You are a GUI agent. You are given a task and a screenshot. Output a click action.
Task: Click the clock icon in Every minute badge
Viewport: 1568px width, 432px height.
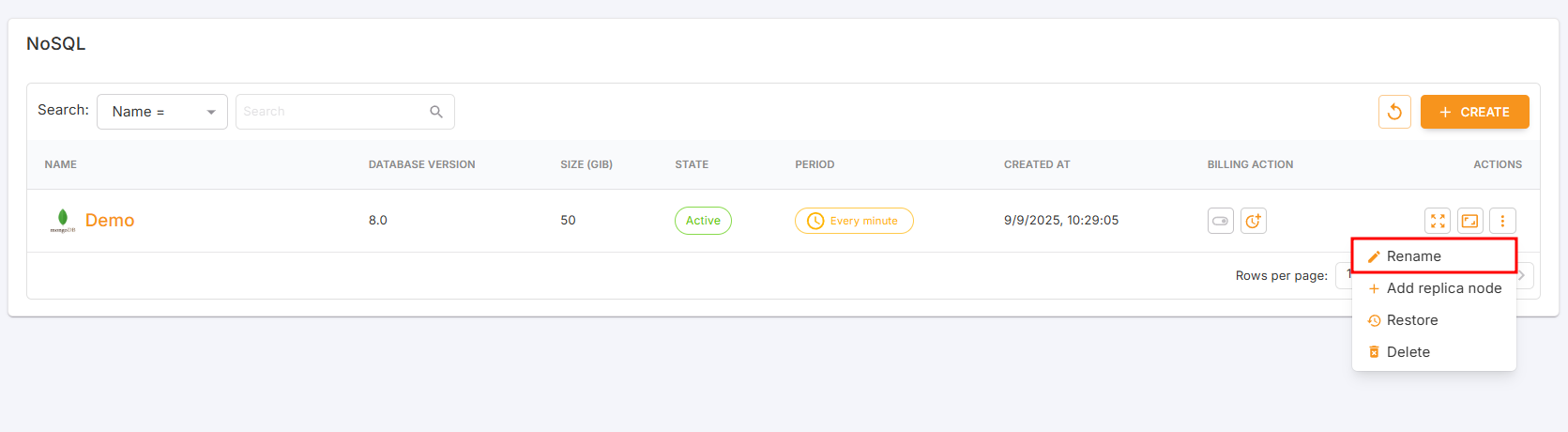[815, 221]
